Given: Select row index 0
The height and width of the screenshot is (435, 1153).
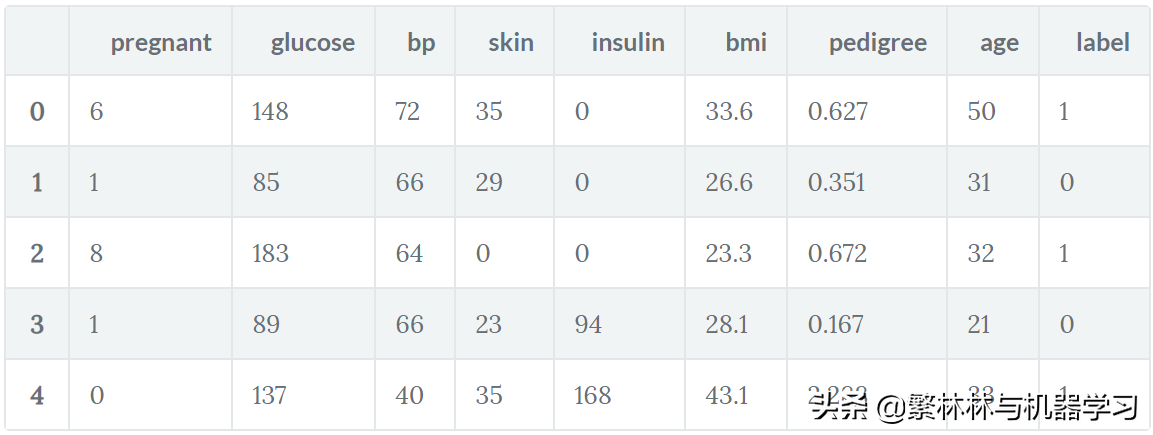Looking at the screenshot, I should (37, 112).
